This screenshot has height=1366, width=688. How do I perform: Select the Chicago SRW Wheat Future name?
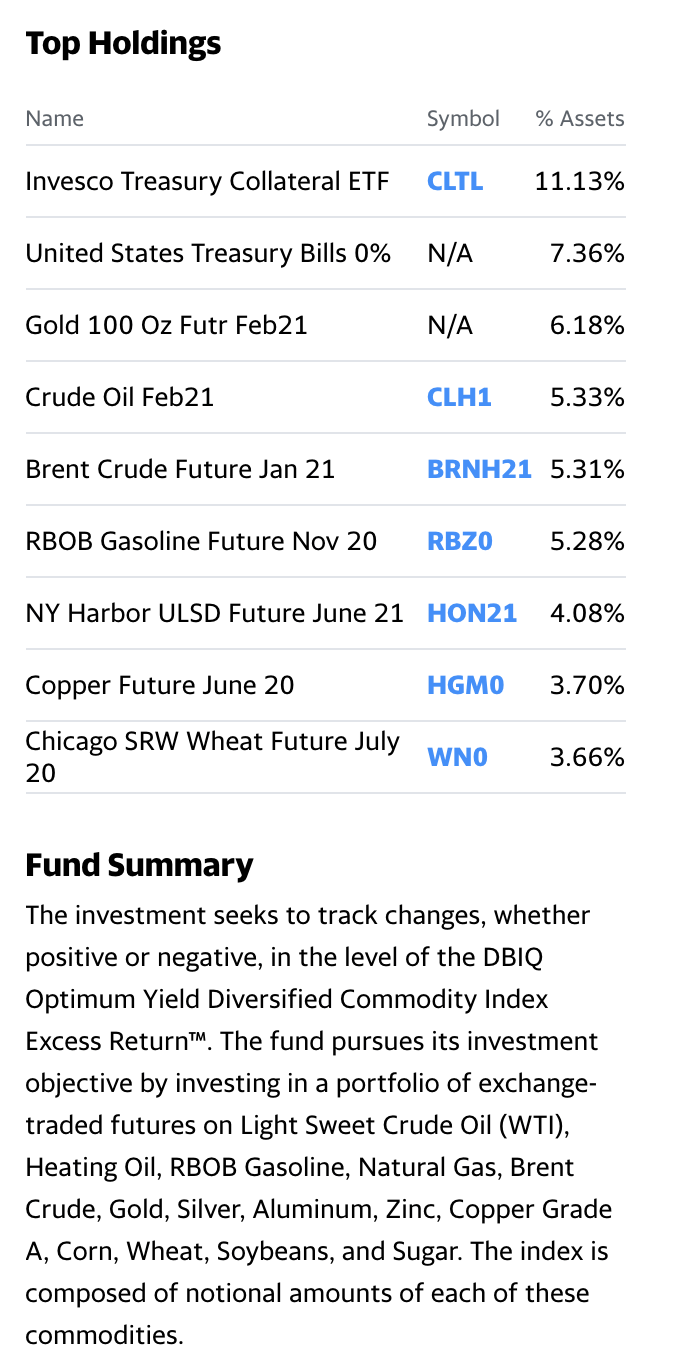coord(212,757)
